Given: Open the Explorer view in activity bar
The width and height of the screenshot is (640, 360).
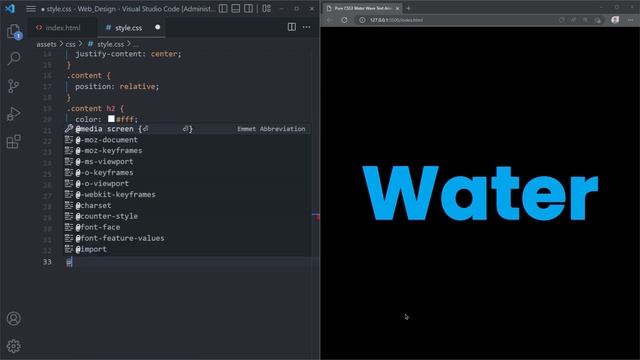Looking at the screenshot, I should [14, 31].
